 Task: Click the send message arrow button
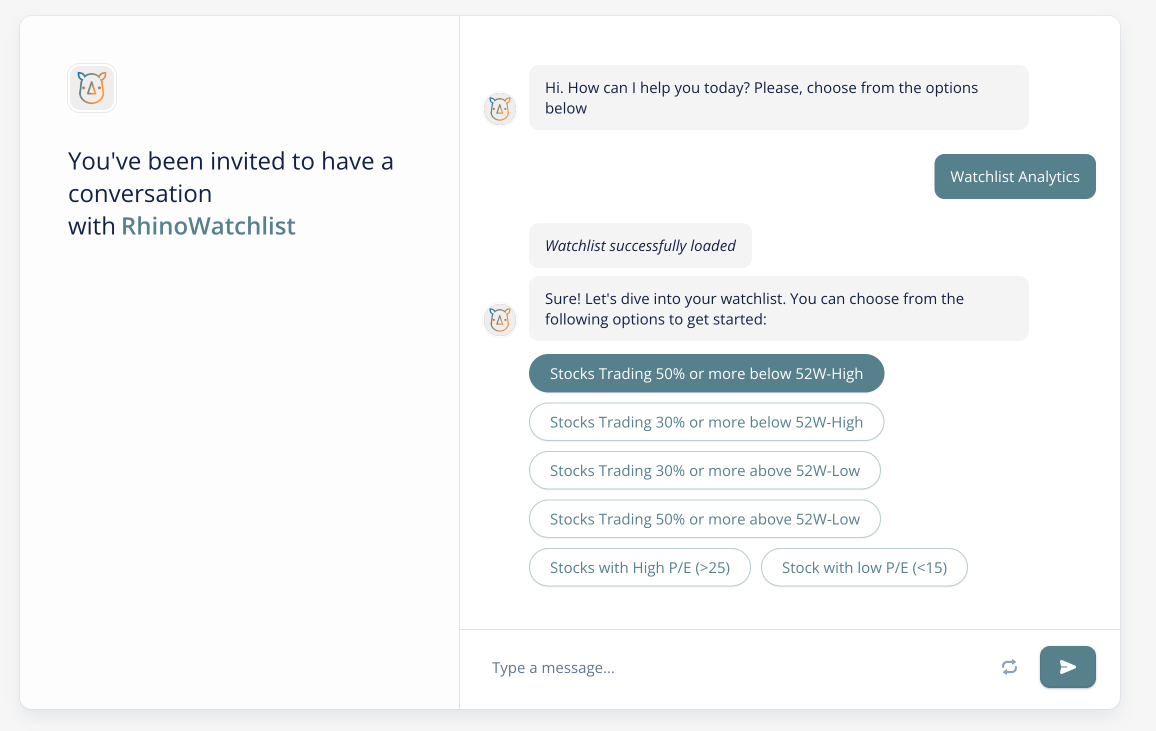point(1067,667)
